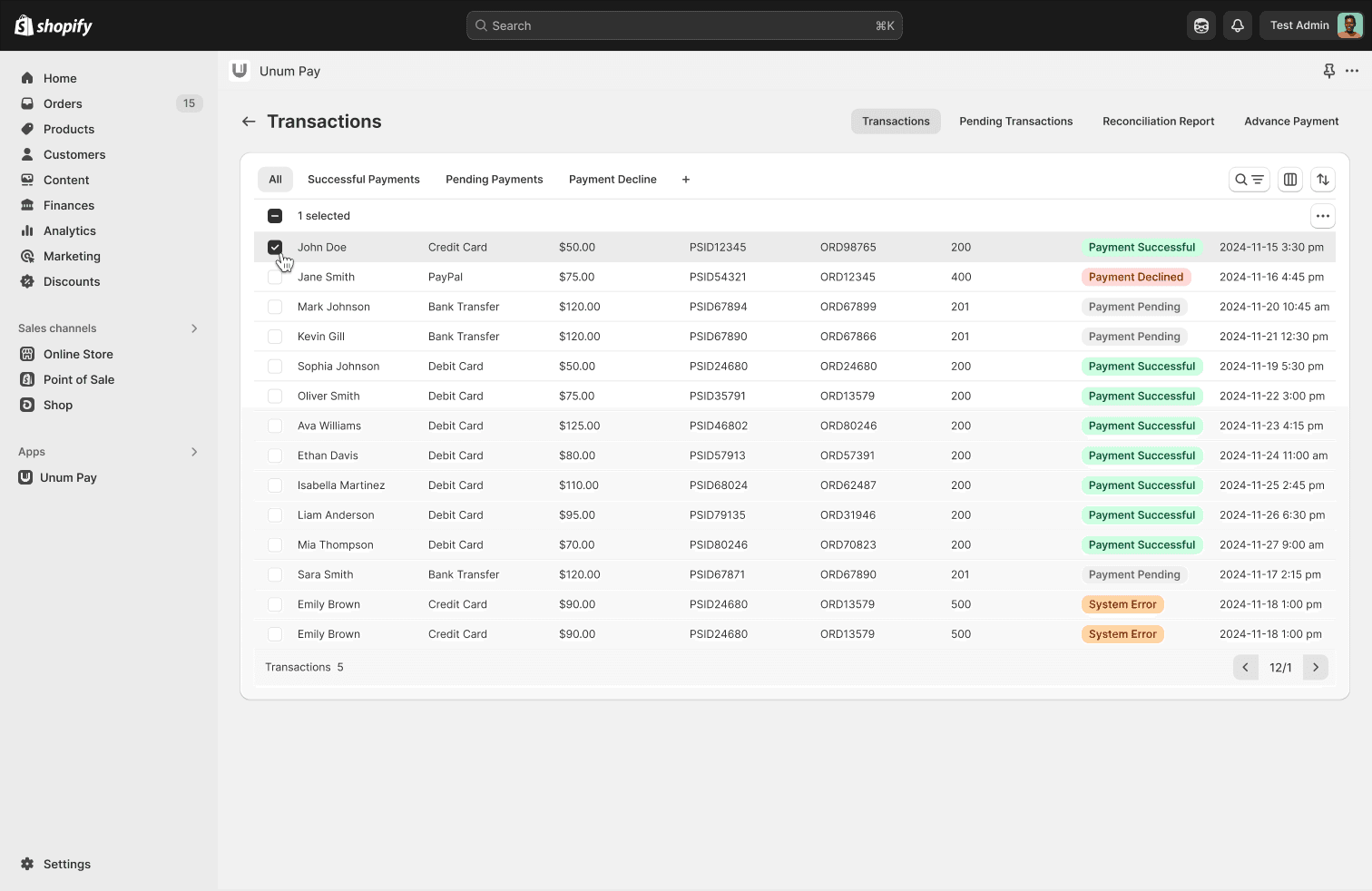Go to Orders in sidebar
The width and height of the screenshot is (1372, 891).
[63, 103]
